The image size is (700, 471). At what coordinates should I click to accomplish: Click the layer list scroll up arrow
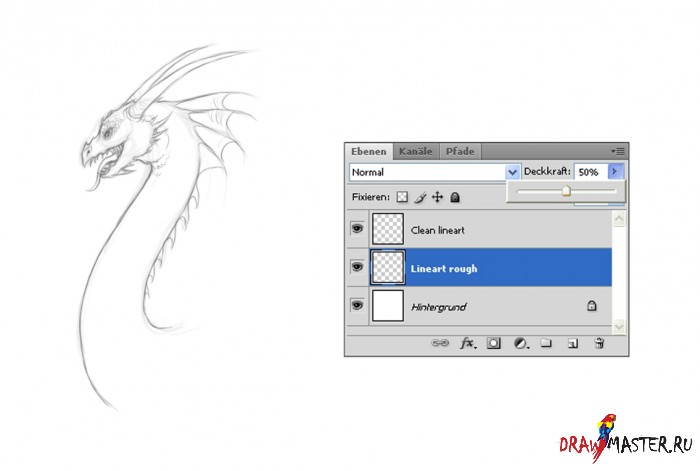pyautogui.click(x=619, y=219)
